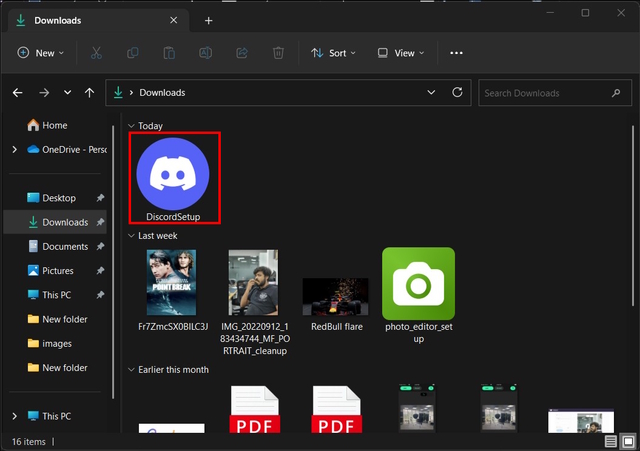The width and height of the screenshot is (640, 451).
Task: Click the Share icon in toolbar
Action: (242, 53)
